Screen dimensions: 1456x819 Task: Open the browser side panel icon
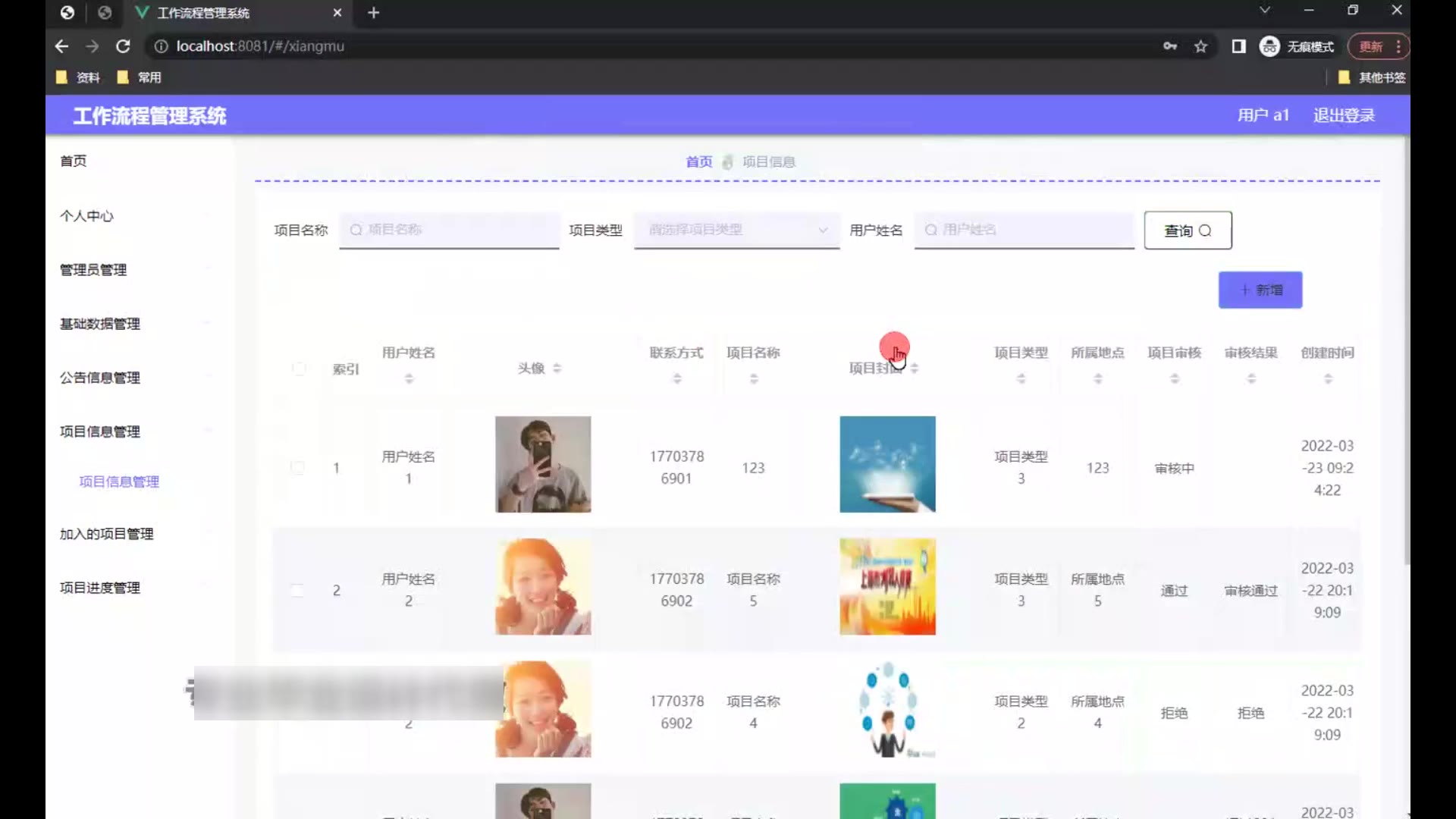coord(1238,46)
